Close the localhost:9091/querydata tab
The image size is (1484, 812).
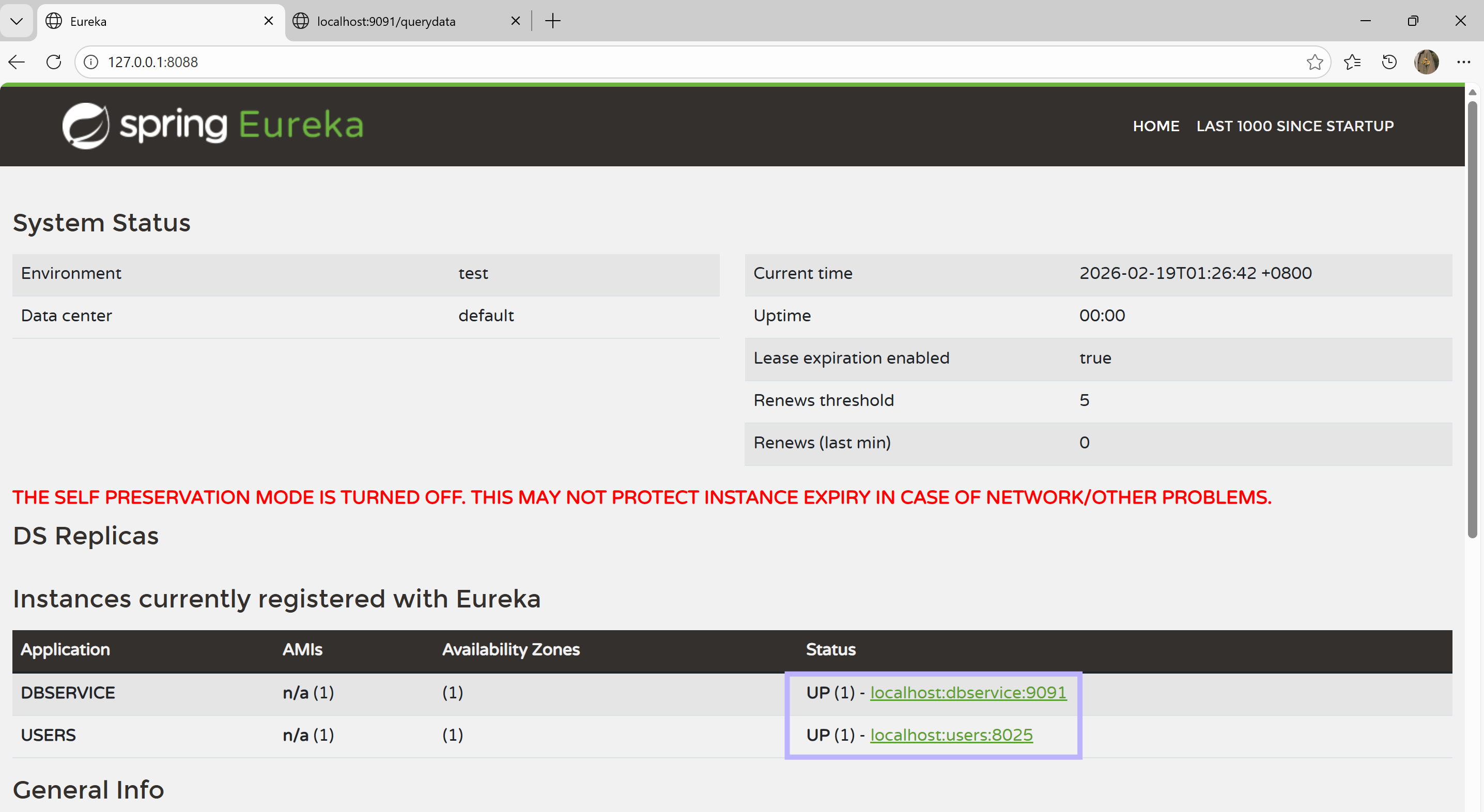tap(516, 21)
